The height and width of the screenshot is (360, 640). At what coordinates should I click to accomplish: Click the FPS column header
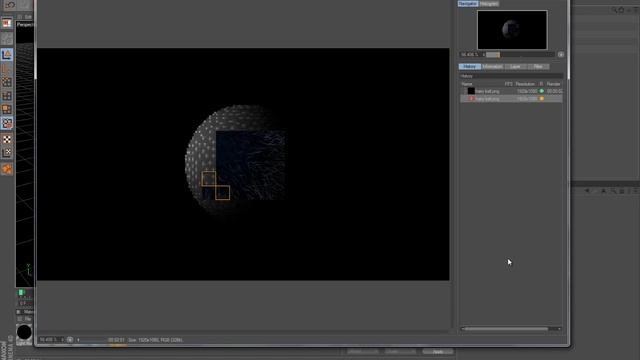pos(508,84)
